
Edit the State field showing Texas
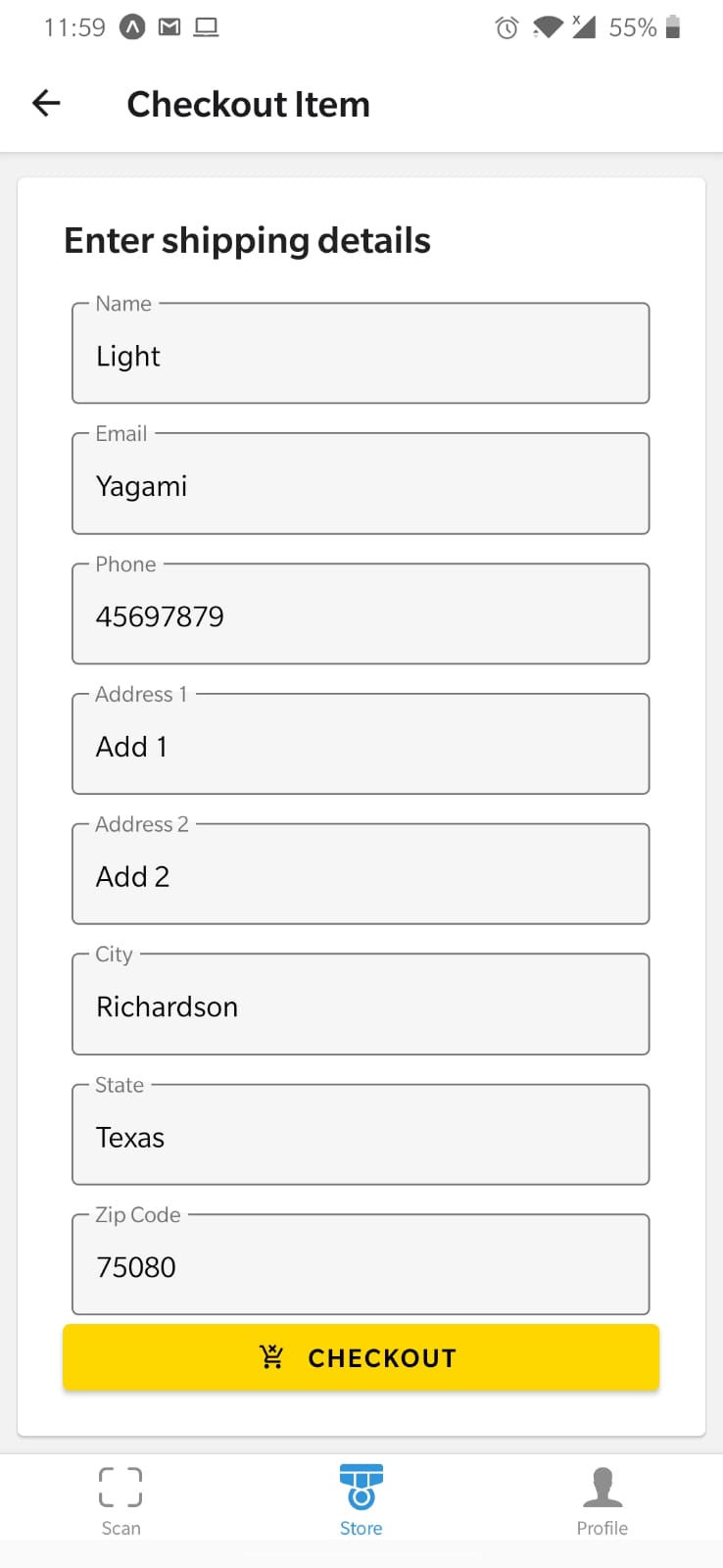(x=361, y=1135)
